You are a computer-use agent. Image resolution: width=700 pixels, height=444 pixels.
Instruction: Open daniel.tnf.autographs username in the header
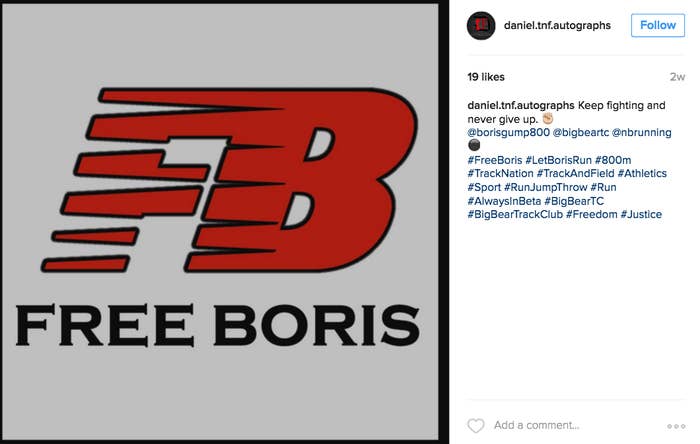point(557,25)
